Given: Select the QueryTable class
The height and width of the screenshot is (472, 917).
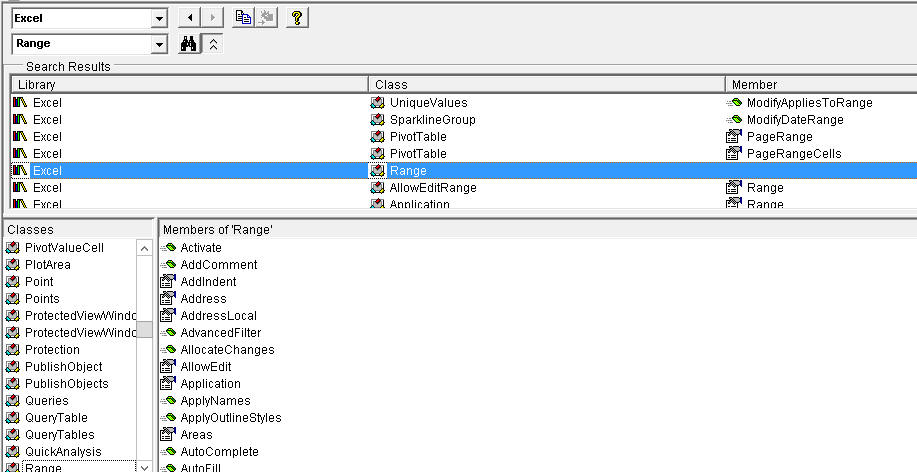Looking at the screenshot, I should pyautogui.click(x=56, y=418).
